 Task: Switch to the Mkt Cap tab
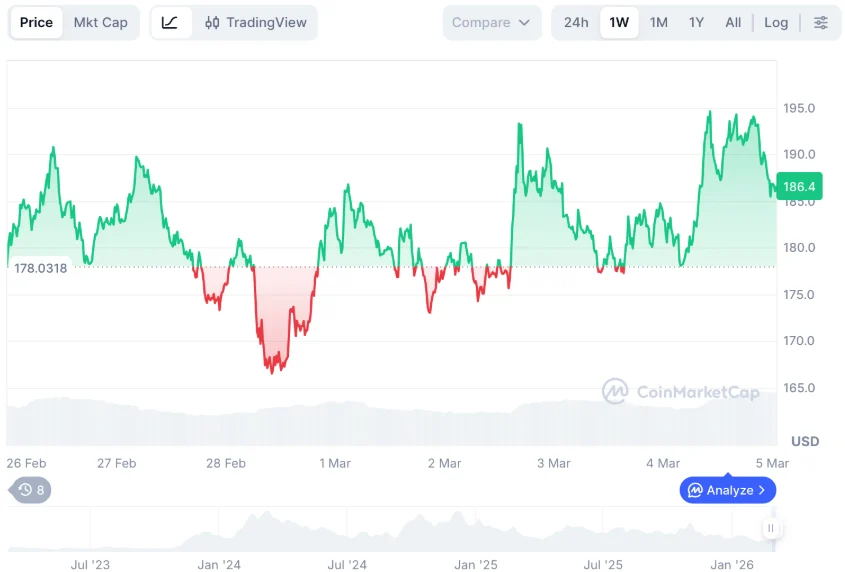(x=101, y=23)
